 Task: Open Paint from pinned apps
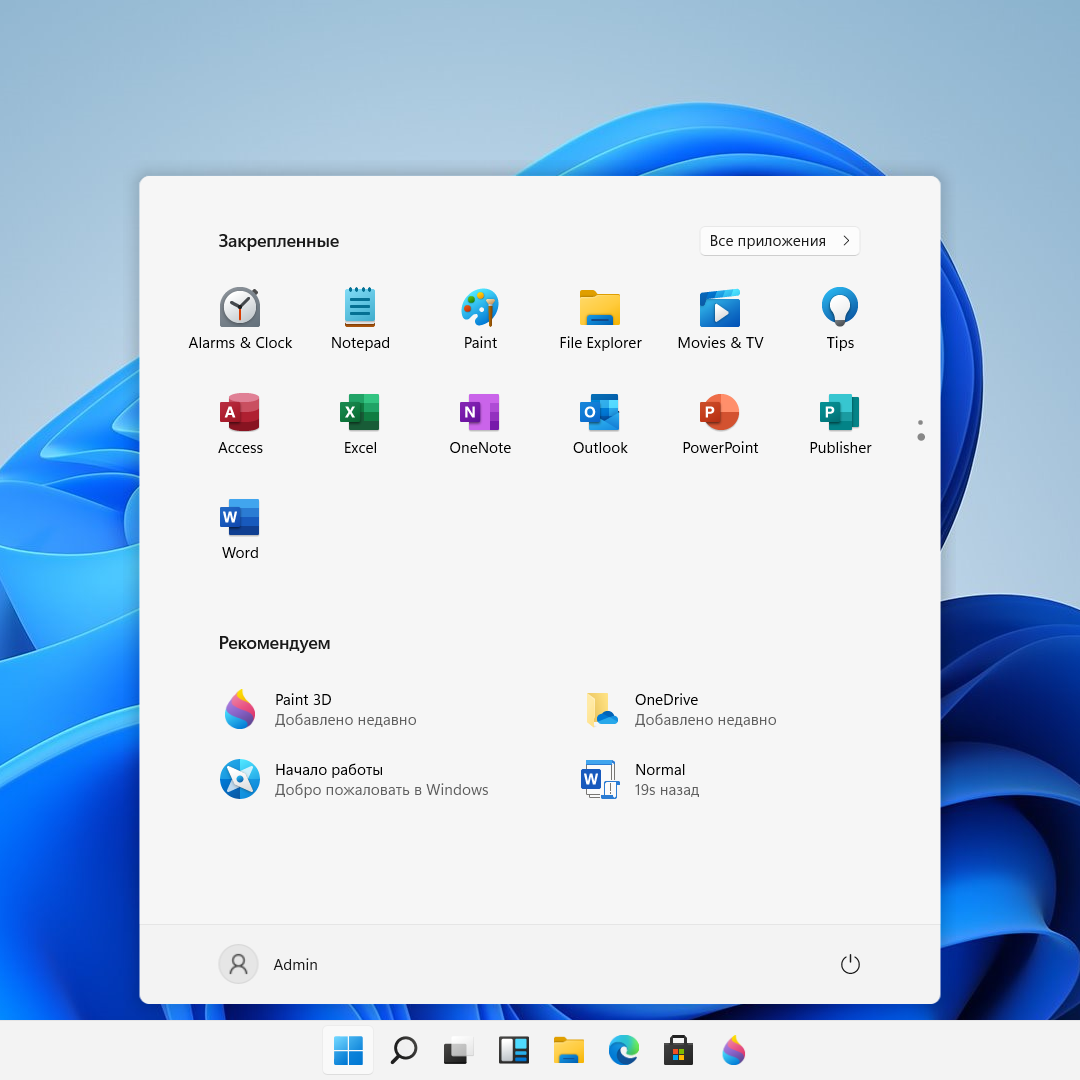pyautogui.click(x=480, y=318)
